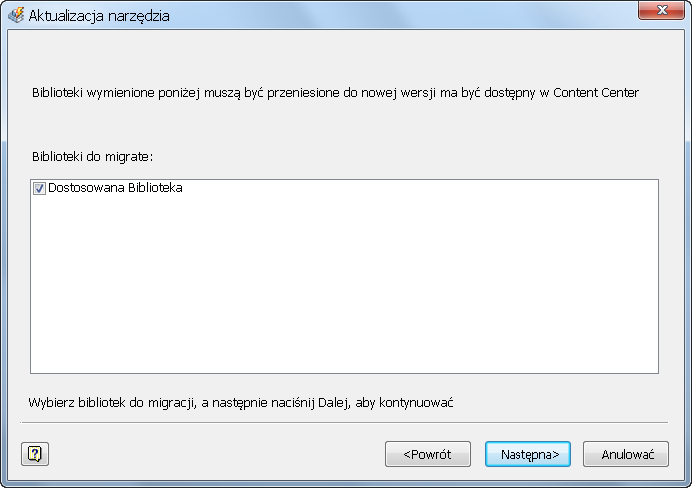
Task: Select the Dostosowana Biblioteka list entry text
Action: tap(115, 188)
